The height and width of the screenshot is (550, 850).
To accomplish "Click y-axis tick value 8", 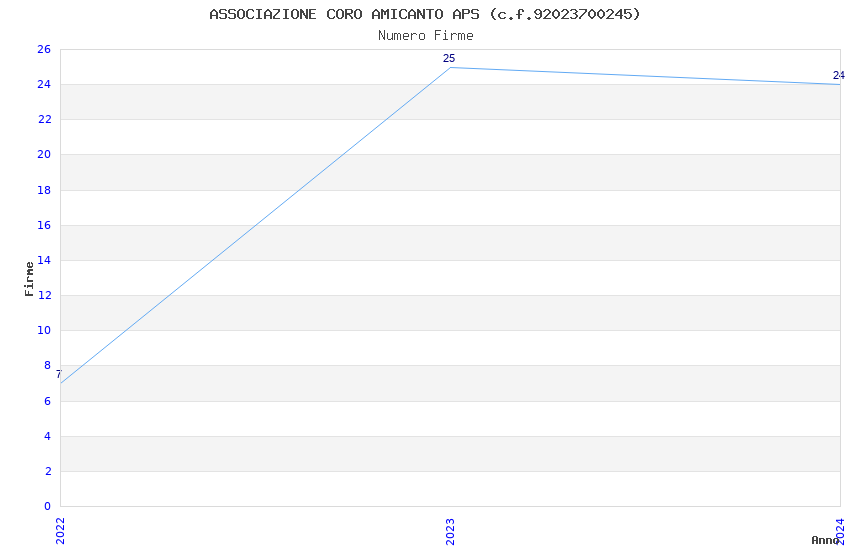I will pyautogui.click(x=47, y=365).
